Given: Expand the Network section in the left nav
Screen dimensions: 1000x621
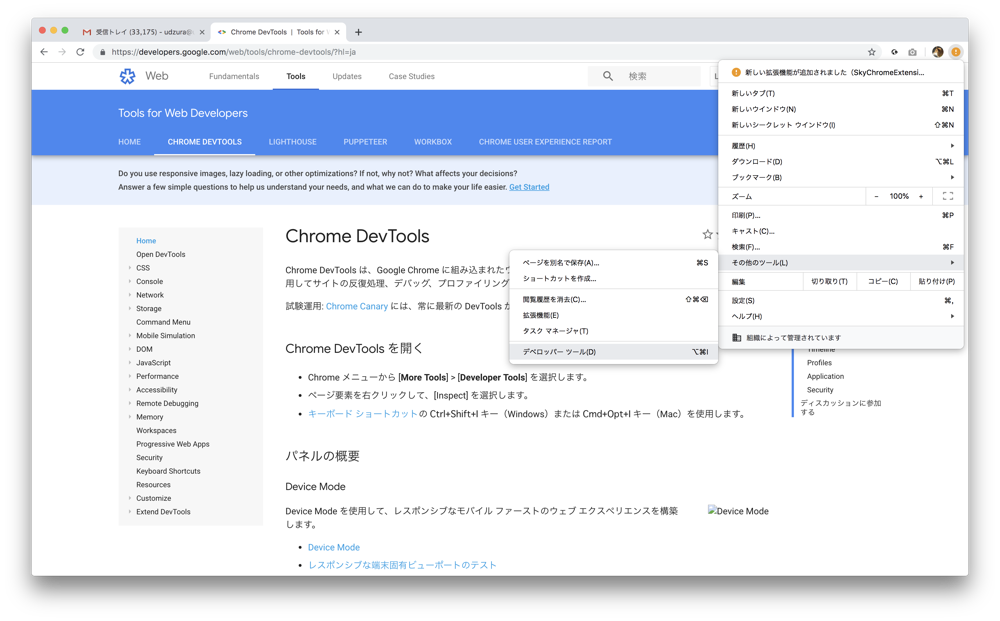Looking at the screenshot, I should (x=130, y=295).
